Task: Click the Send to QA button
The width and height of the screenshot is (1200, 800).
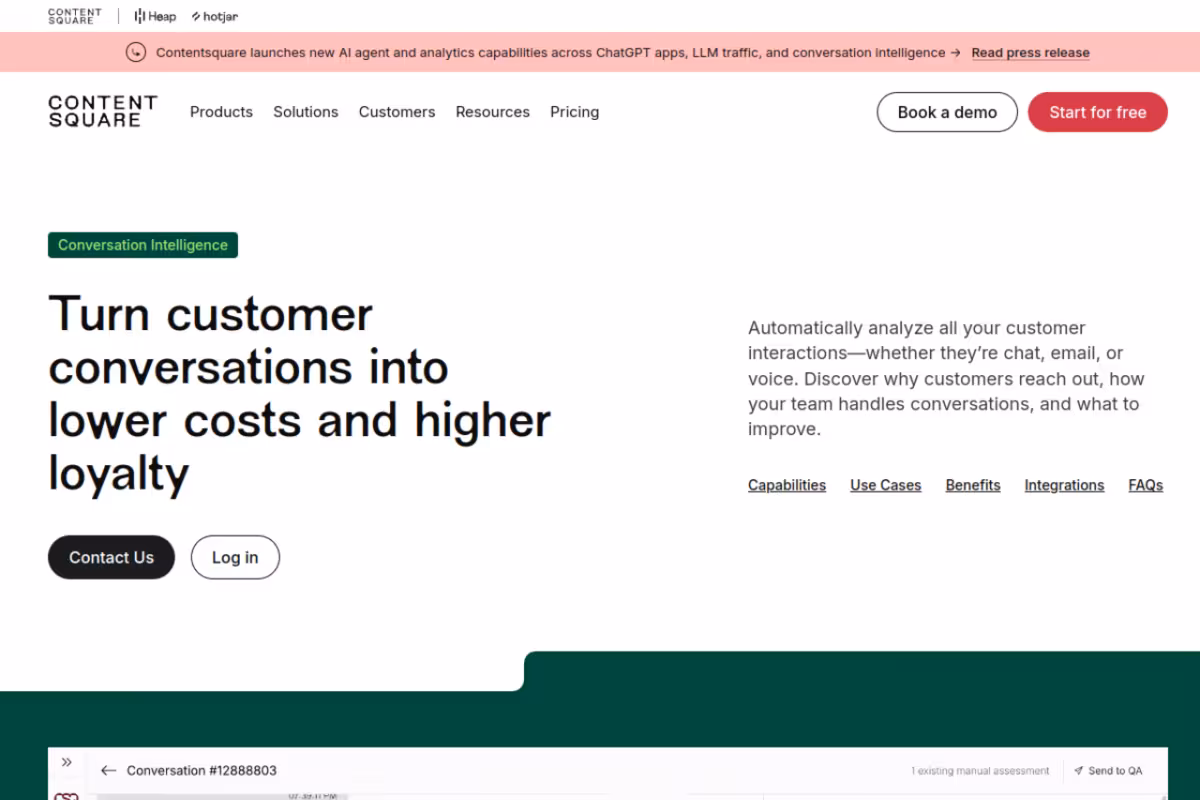Action: (x=1108, y=771)
